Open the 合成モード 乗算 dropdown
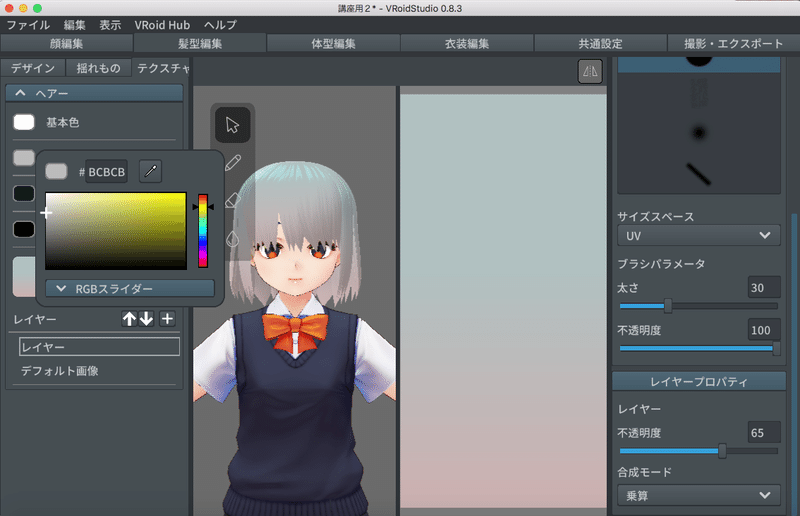The image size is (800, 516). tap(698, 495)
